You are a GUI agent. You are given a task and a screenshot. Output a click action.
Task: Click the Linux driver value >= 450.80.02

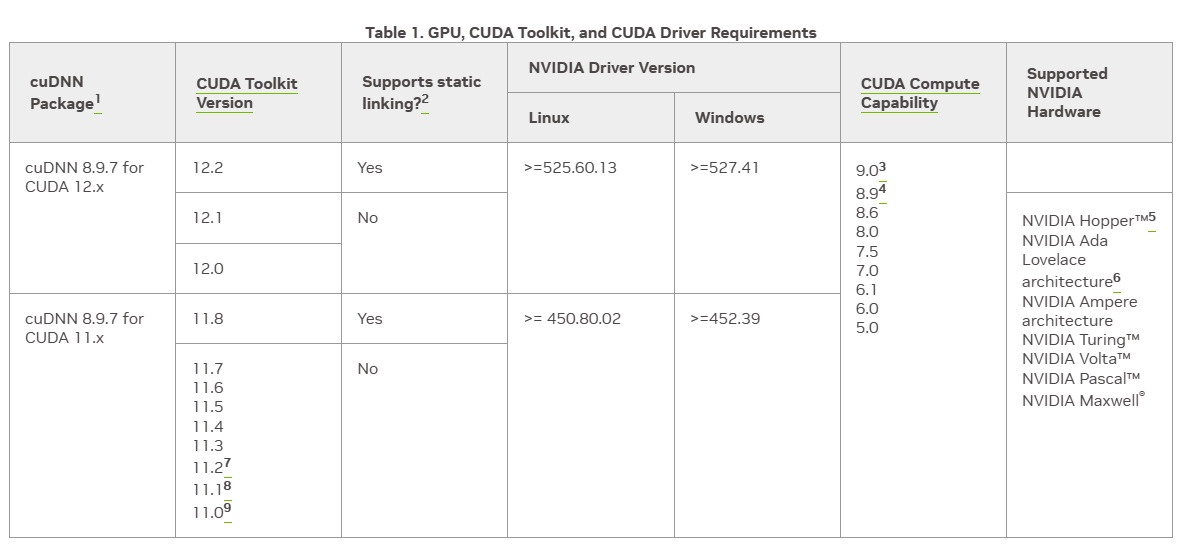(x=572, y=318)
